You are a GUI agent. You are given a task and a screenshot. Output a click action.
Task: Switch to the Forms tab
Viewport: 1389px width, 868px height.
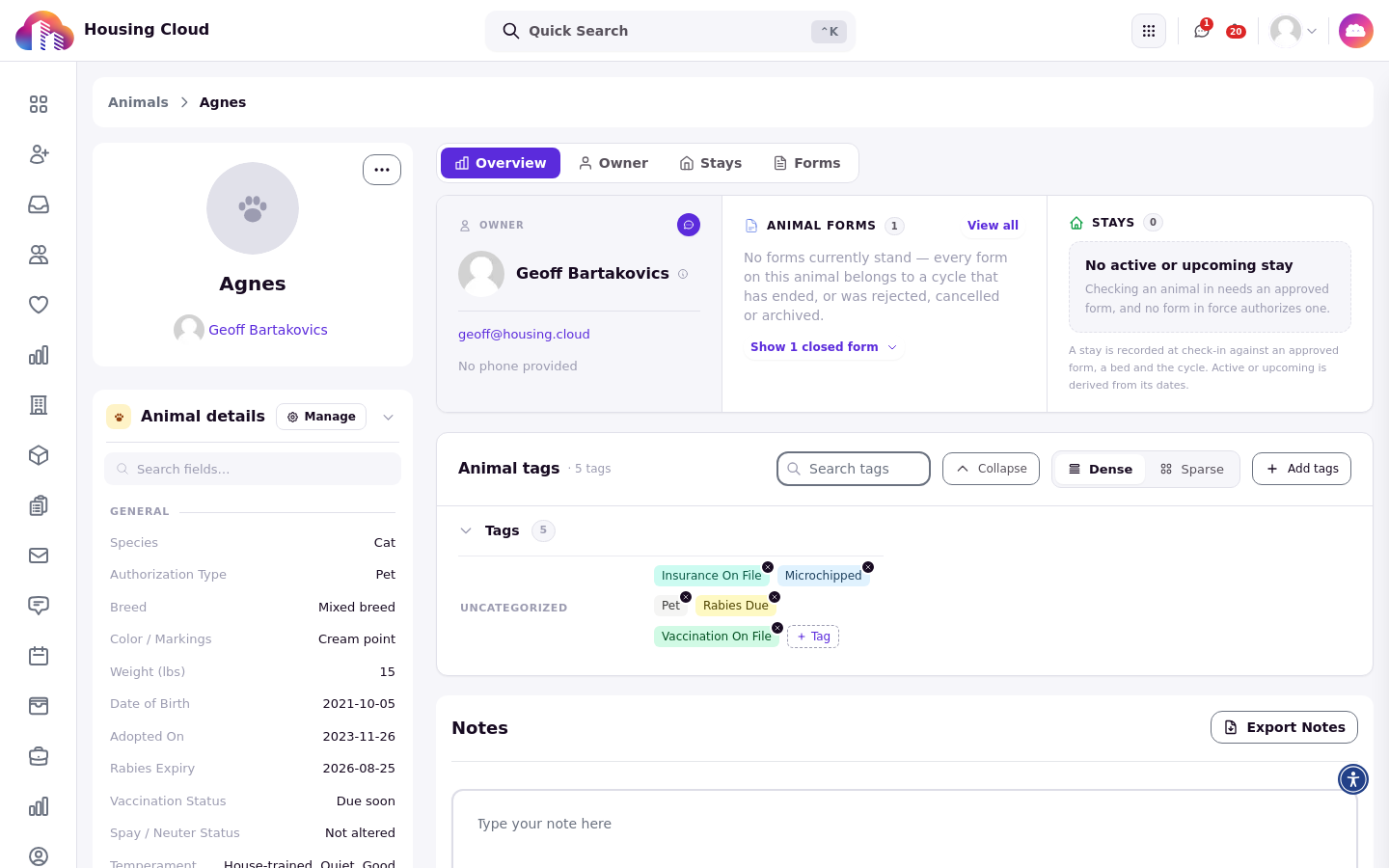pyautogui.click(x=807, y=163)
